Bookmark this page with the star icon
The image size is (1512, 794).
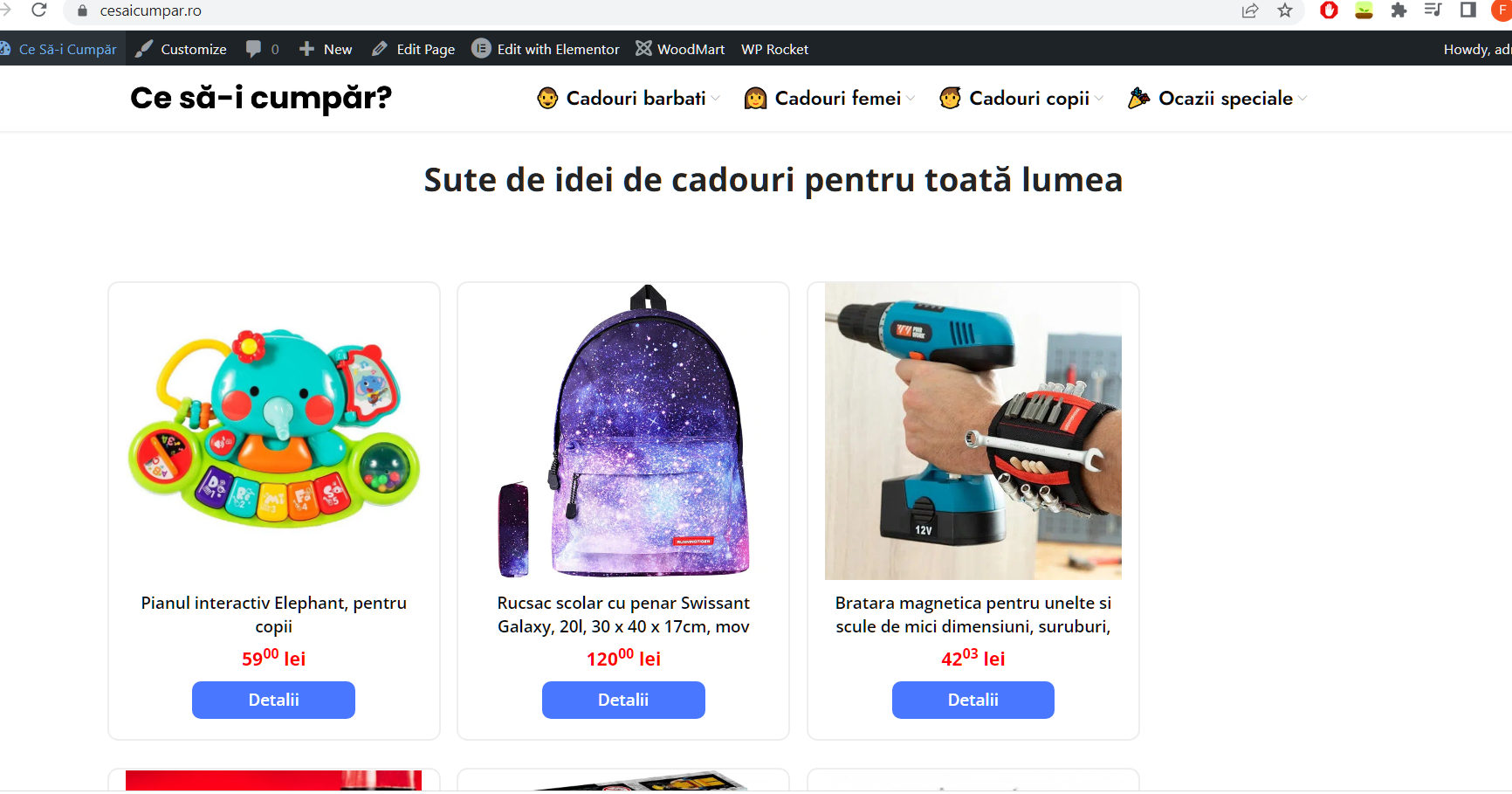click(x=1285, y=10)
